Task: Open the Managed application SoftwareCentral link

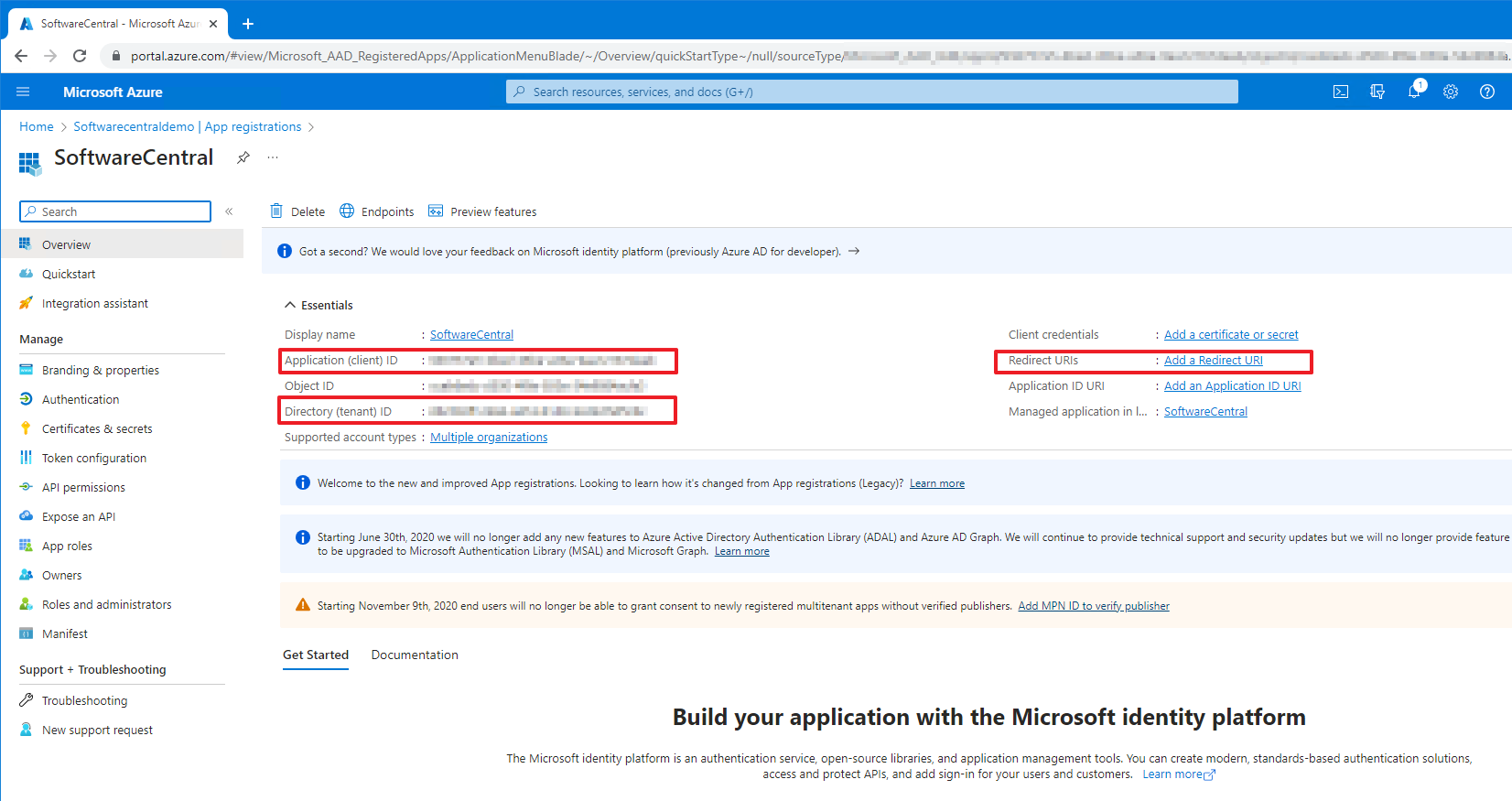Action: 1205,411
